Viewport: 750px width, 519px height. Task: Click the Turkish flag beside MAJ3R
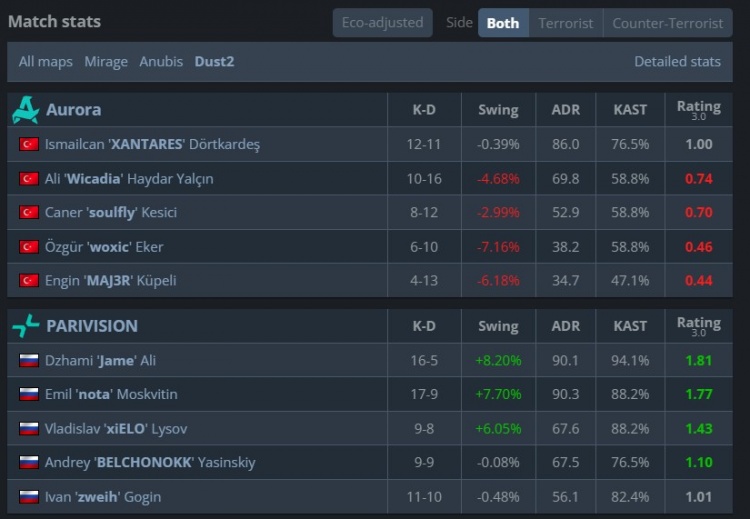click(28, 280)
